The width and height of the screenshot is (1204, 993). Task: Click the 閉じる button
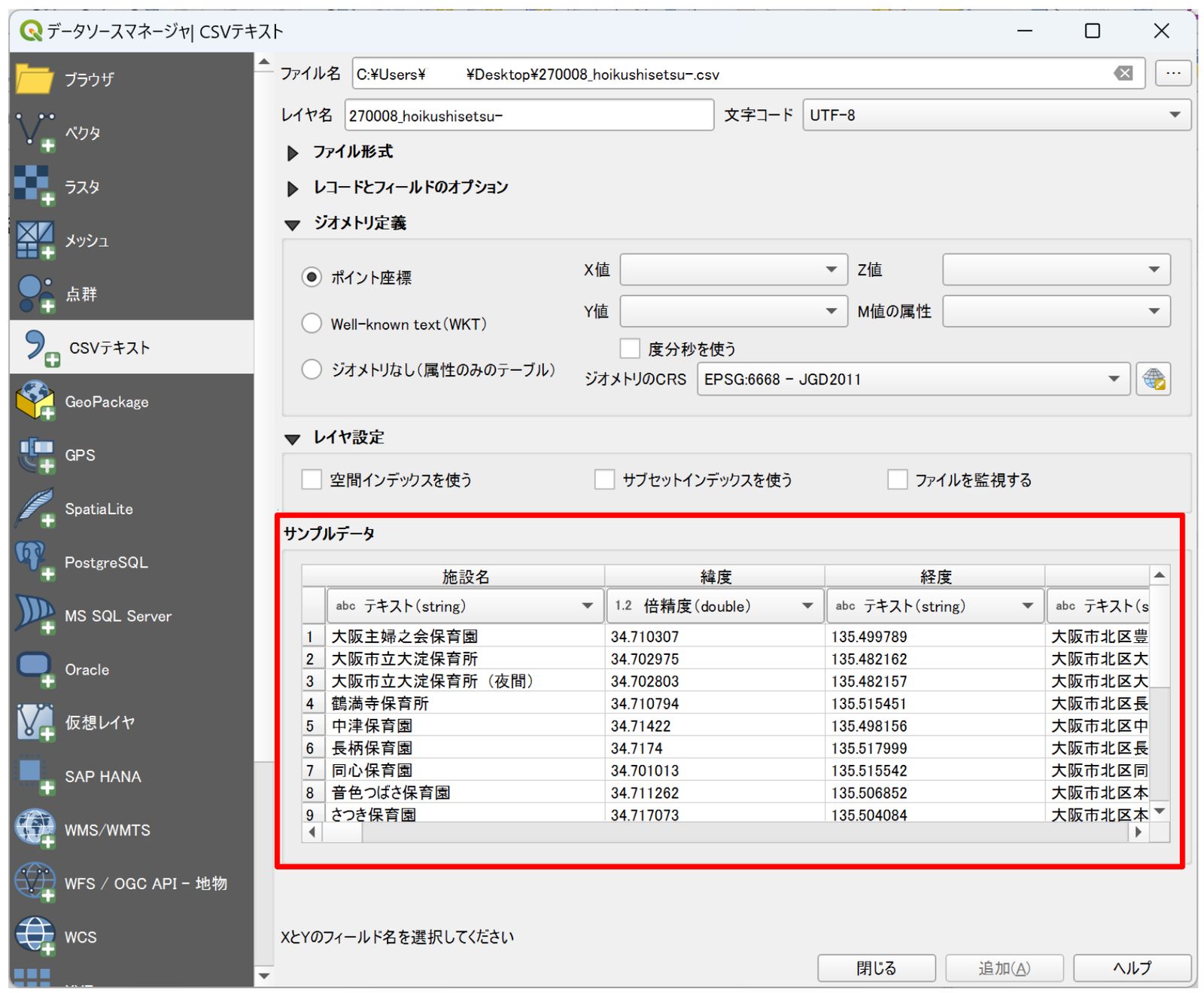point(877,967)
